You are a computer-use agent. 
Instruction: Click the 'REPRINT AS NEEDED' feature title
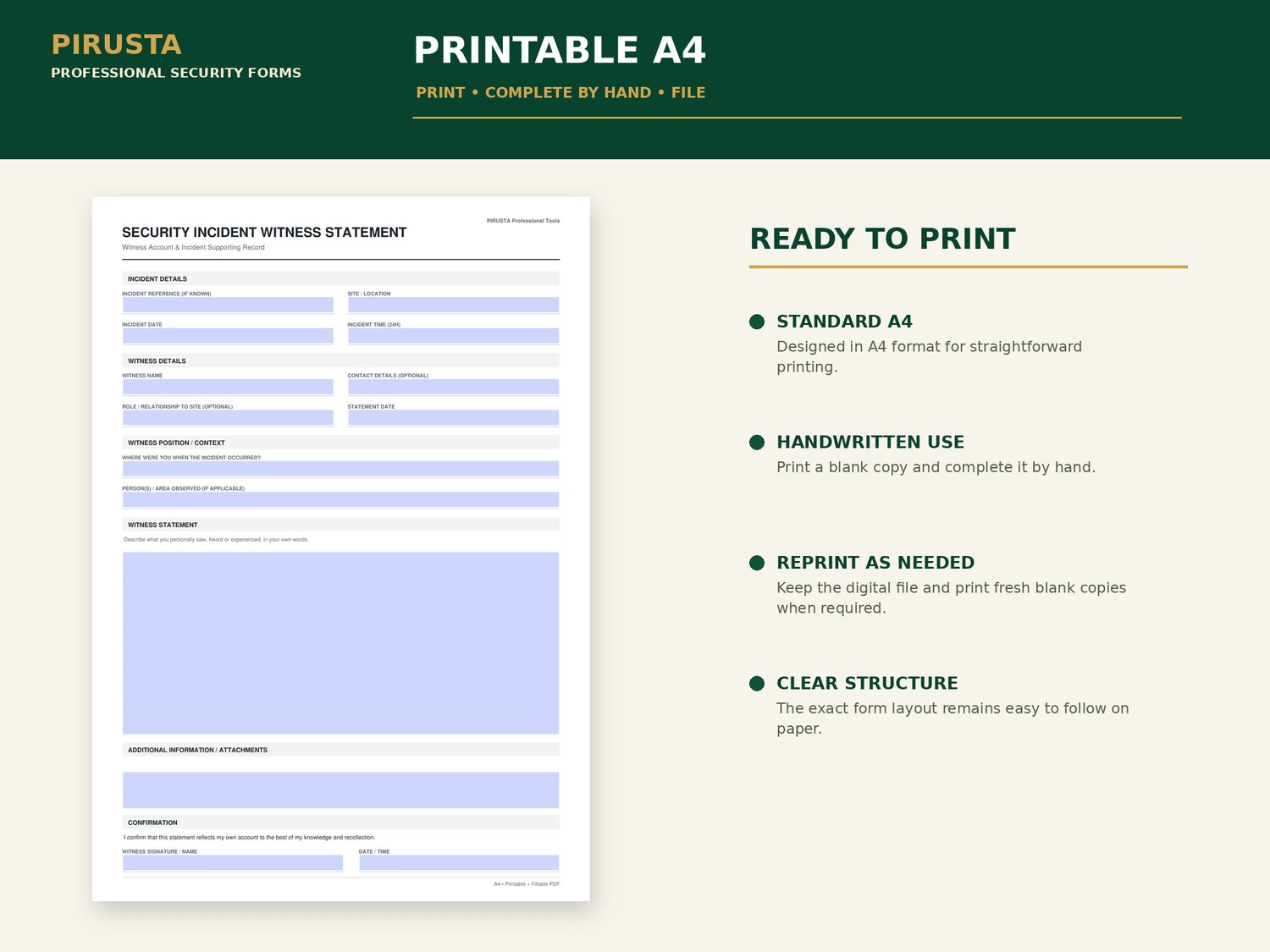point(875,563)
